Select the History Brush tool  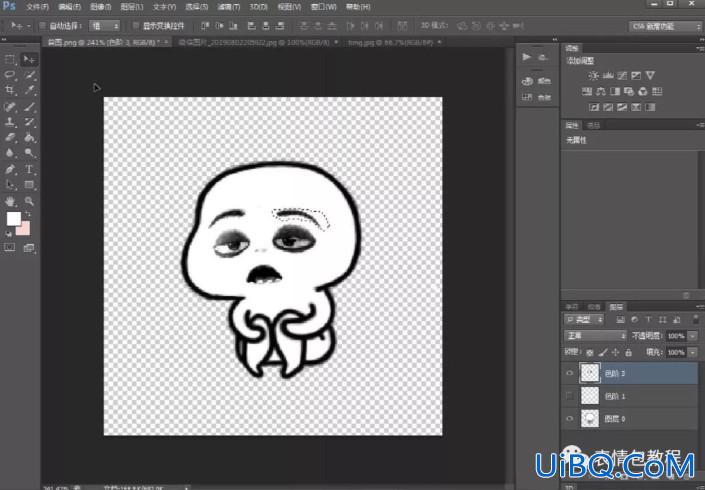click(x=29, y=122)
